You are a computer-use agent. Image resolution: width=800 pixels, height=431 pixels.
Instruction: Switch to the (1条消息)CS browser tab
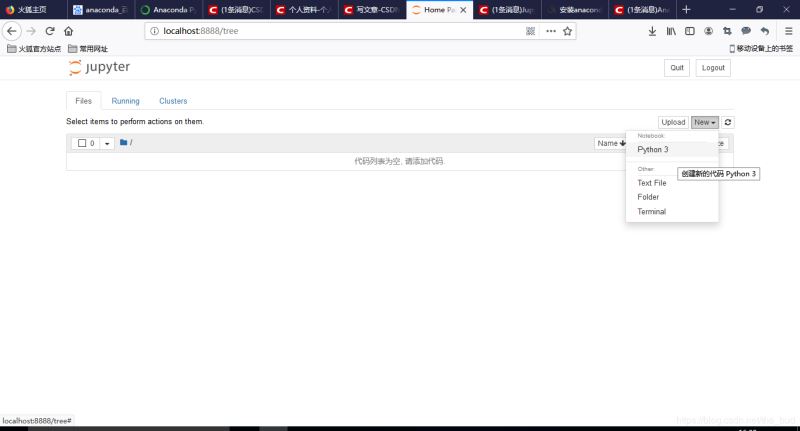[x=236, y=10]
